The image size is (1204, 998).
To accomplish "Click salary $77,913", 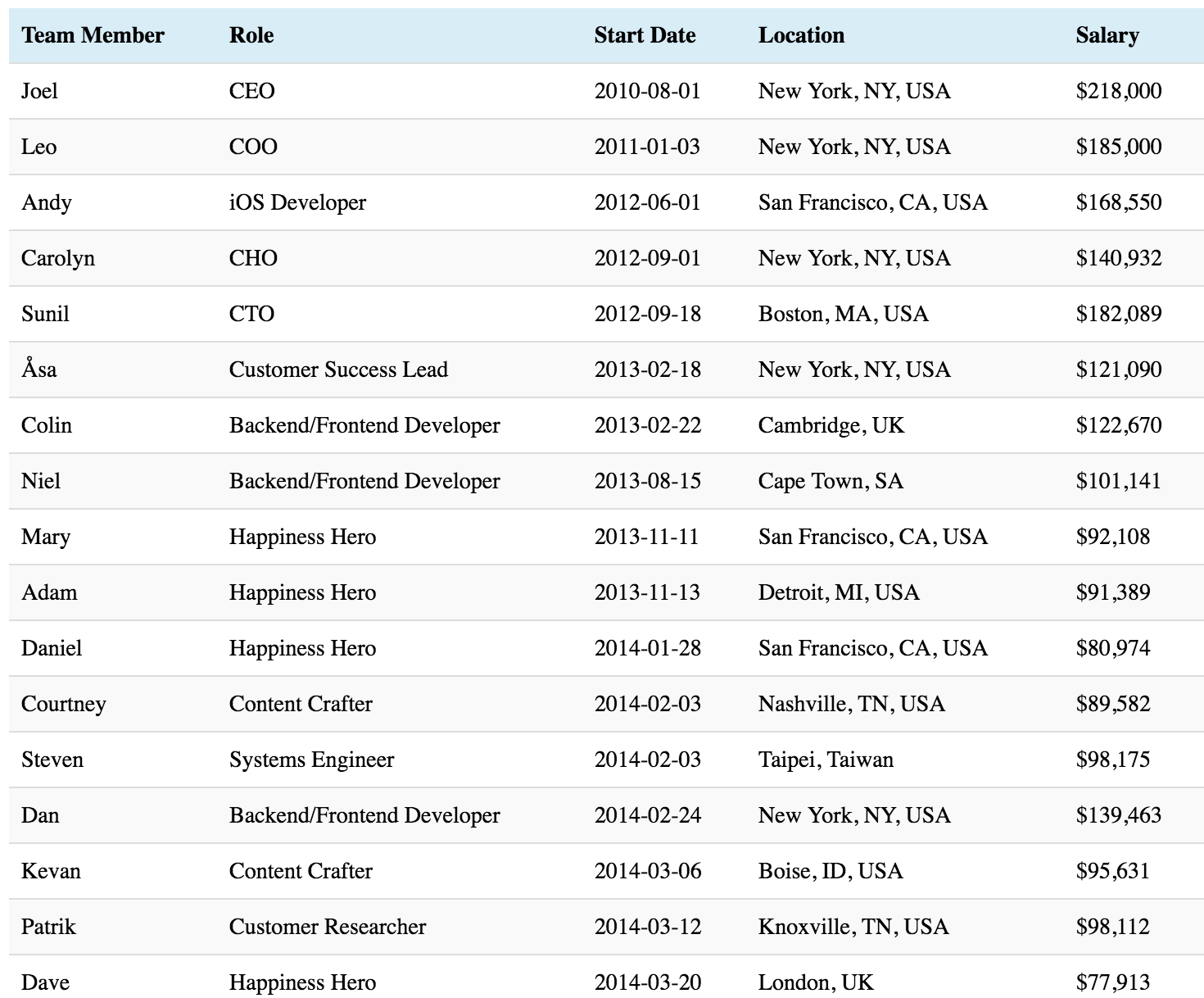I will [1113, 982].
